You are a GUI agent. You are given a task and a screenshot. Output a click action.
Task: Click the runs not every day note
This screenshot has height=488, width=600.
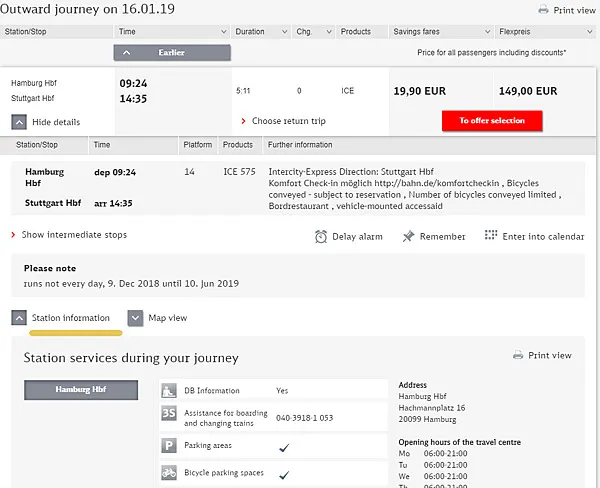[x=131, y=284]
